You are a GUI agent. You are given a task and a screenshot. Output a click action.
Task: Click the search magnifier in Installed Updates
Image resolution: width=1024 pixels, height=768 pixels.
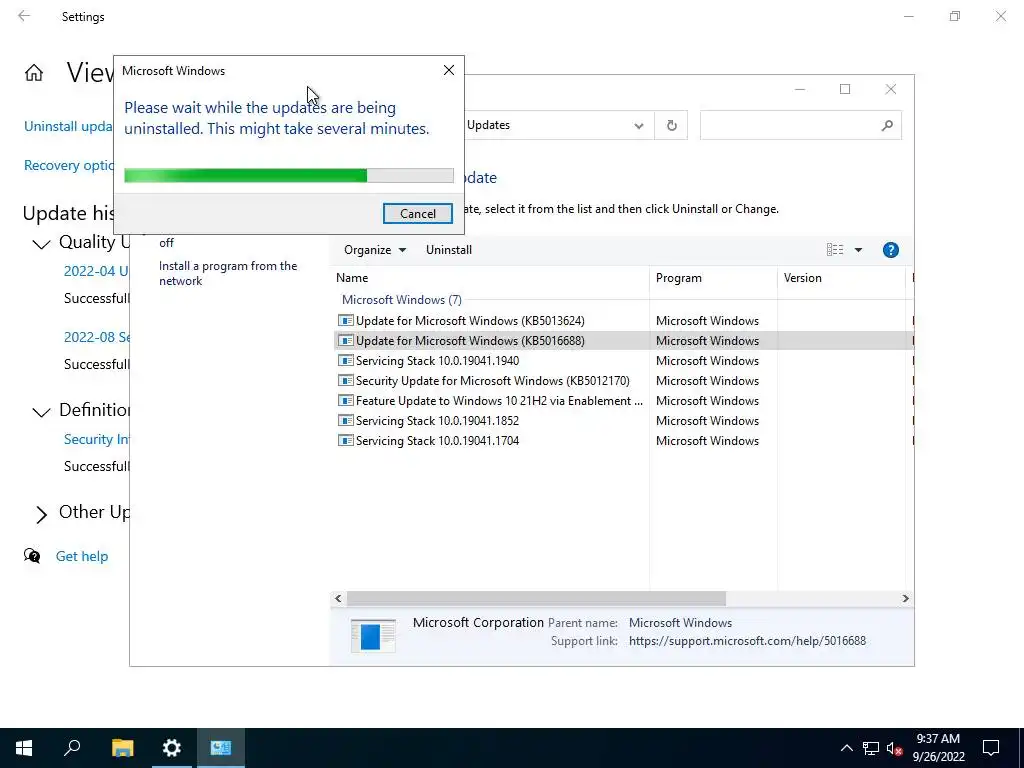click(887, 125)
